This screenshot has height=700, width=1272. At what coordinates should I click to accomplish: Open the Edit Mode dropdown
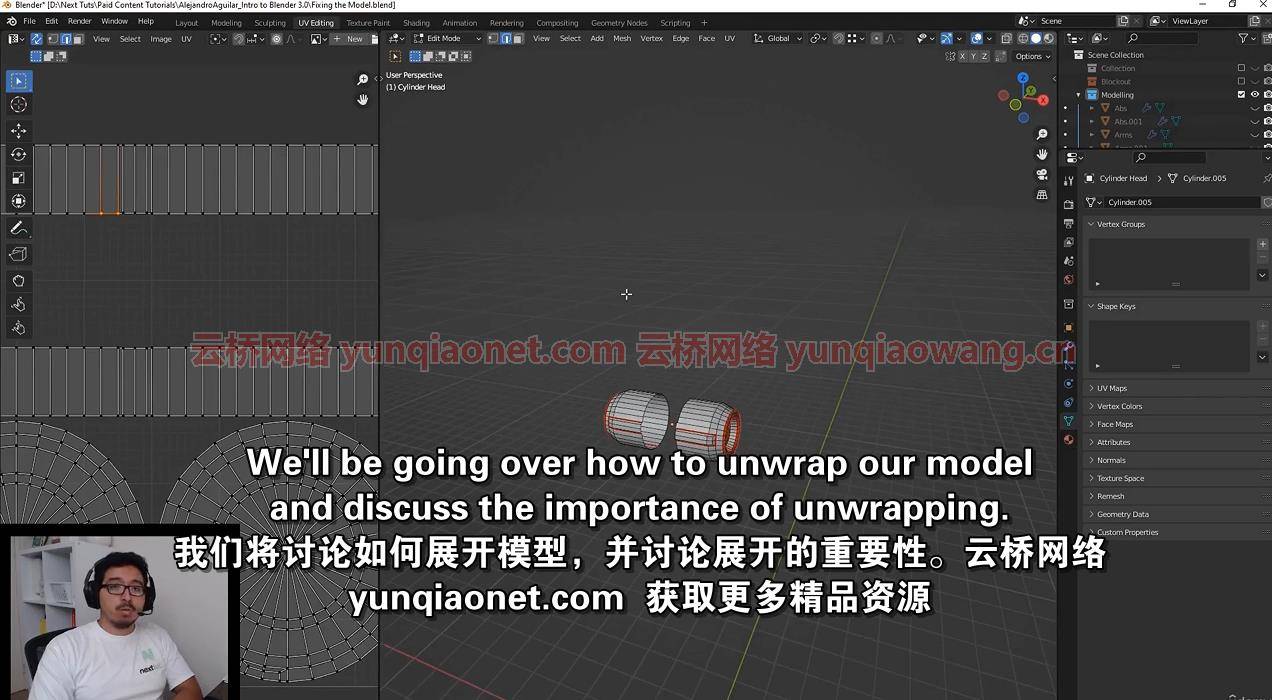[447, 39]
